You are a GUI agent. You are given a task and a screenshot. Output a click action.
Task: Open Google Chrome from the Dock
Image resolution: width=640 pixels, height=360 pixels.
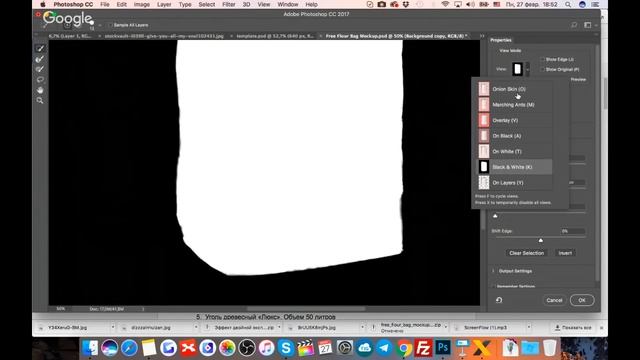click(x=403, y=348)
